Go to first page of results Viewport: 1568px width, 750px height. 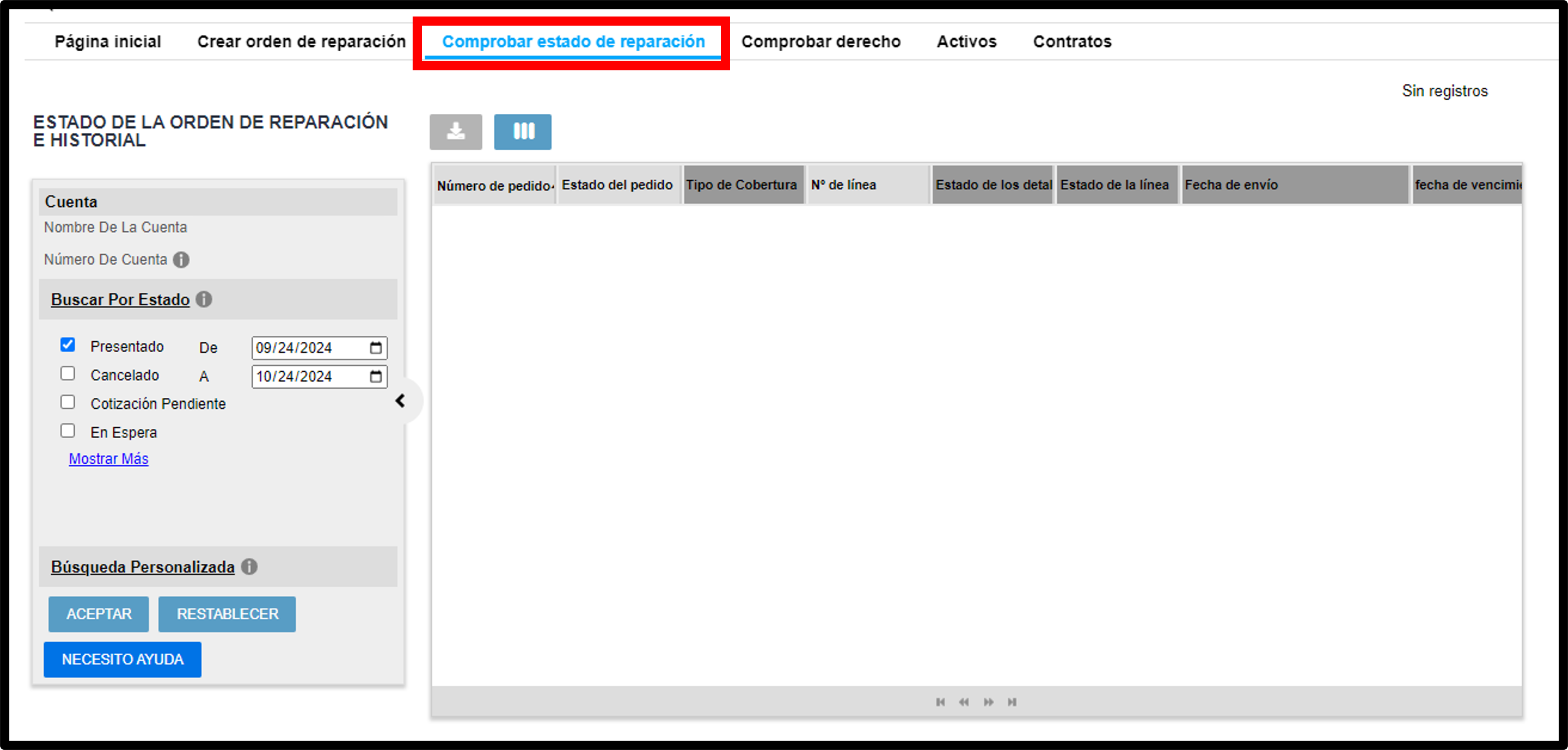click(940, 702)
